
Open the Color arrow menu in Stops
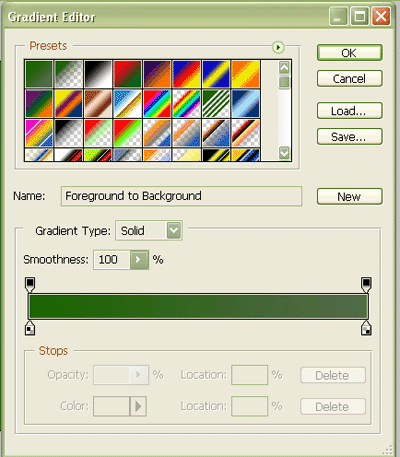click(x=138, y=406)
